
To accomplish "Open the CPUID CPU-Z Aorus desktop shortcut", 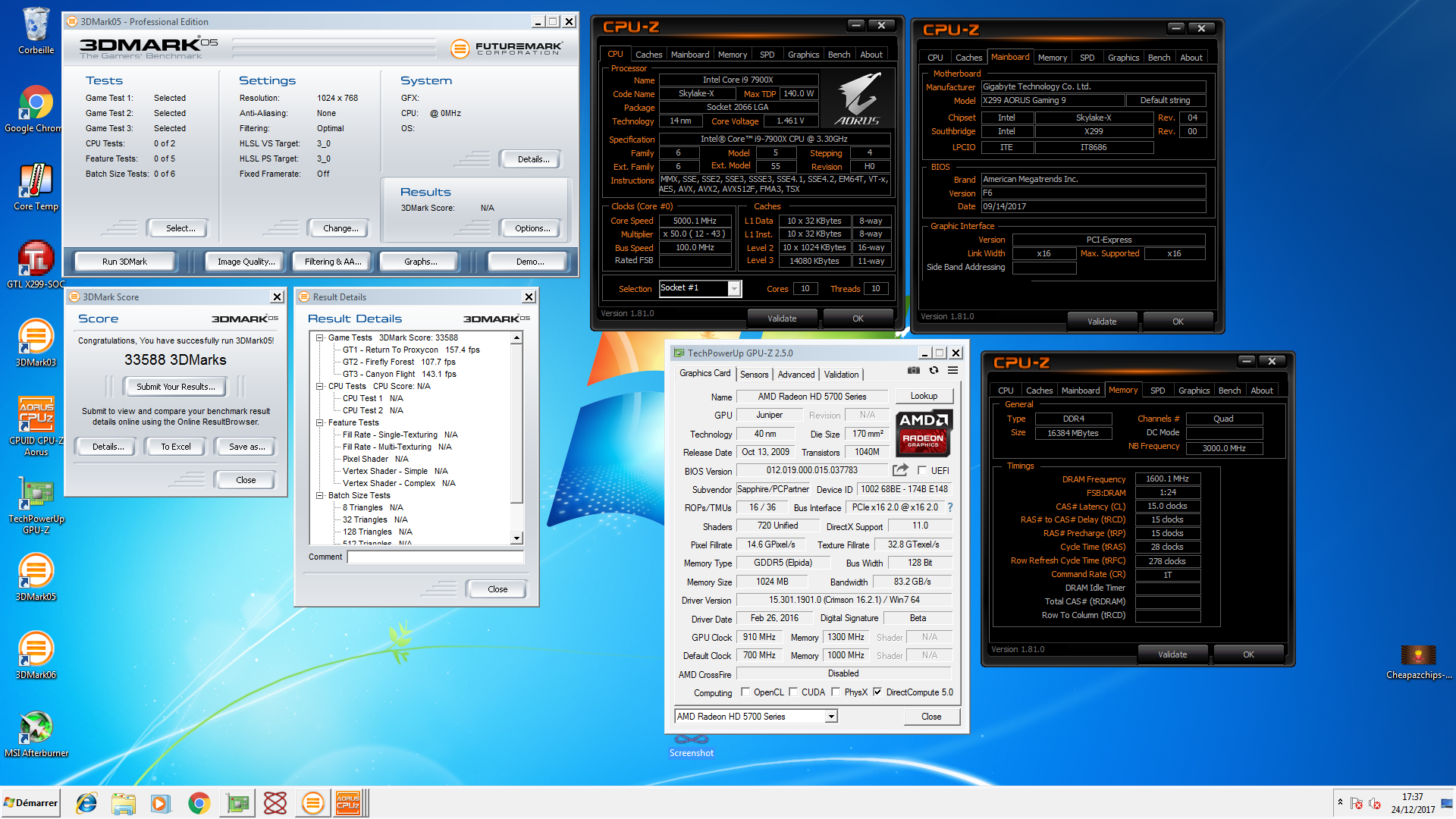I will click(36, 426).
